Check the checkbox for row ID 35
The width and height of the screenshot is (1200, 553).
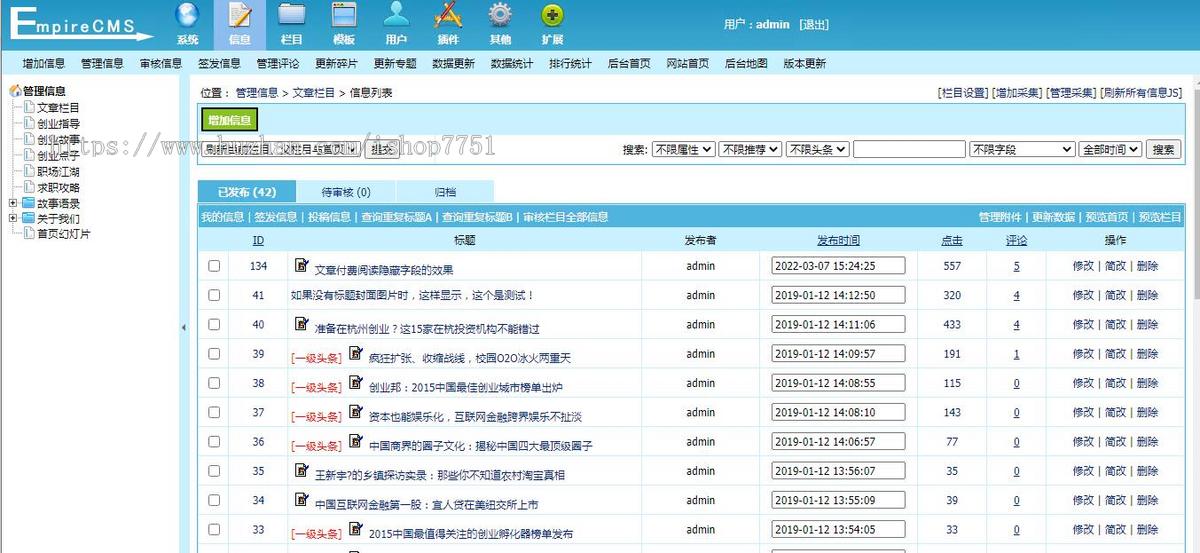click(214, 471)
